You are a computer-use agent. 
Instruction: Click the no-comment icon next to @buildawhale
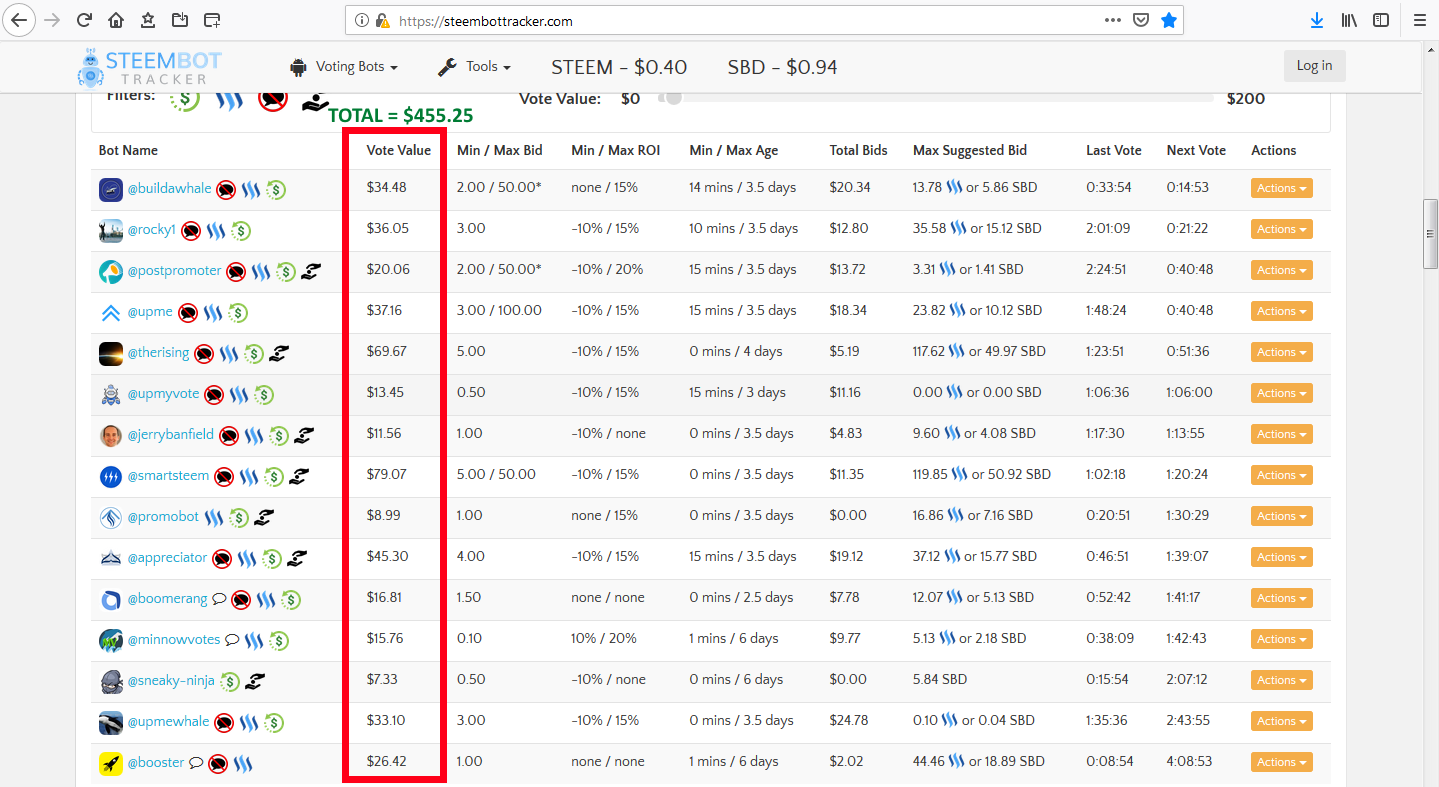click(226, 189)
